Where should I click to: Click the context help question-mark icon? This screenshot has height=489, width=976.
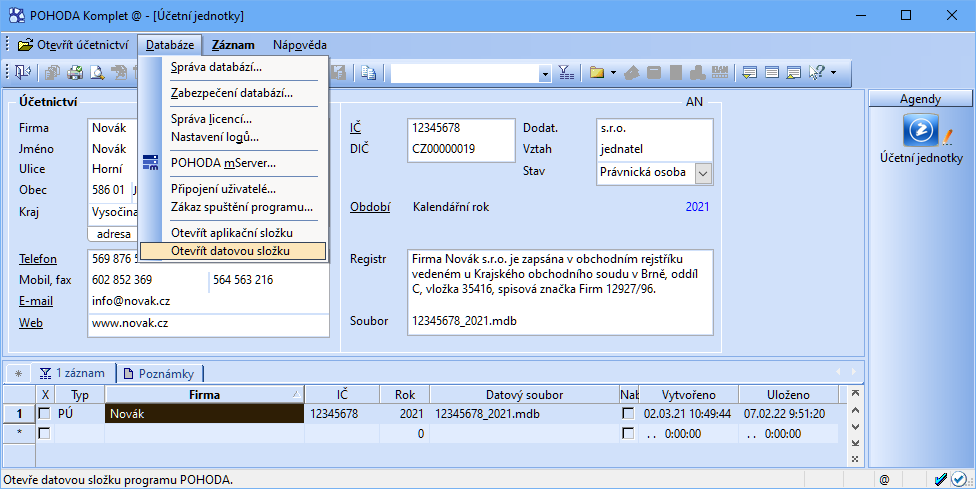point(816,73)
